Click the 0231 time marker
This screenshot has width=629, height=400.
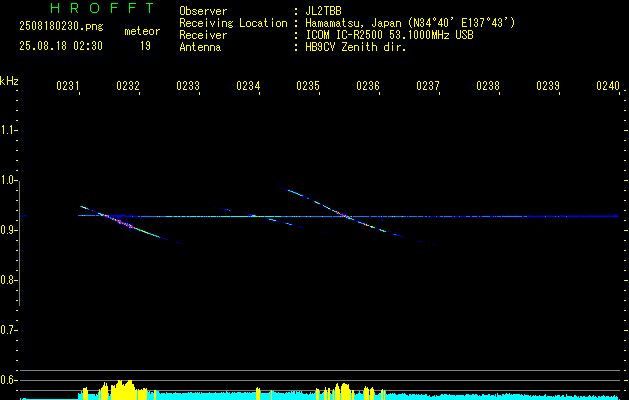pyautogui.click(x=67, y=86)
